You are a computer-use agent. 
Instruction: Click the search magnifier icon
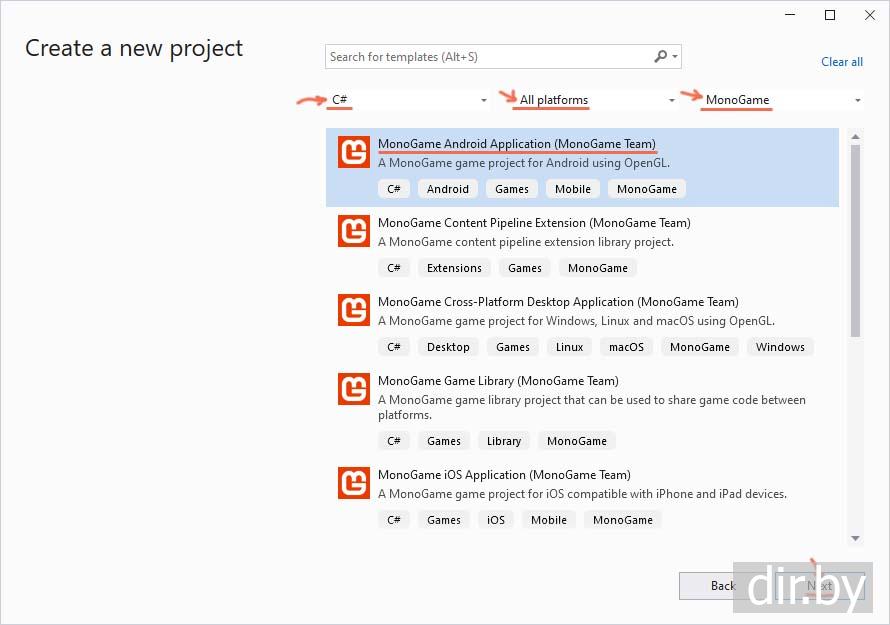[x=661, y=57]
